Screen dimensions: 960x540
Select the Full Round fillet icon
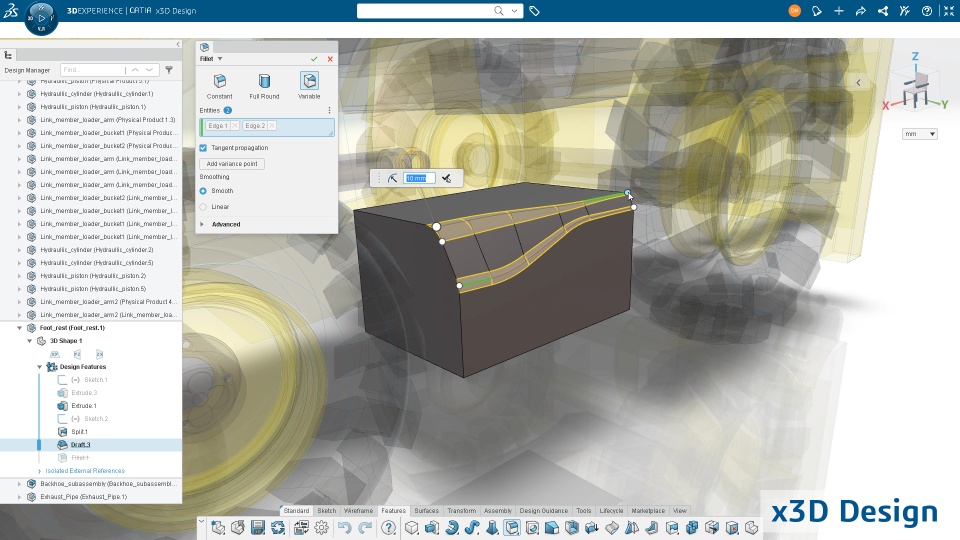(264, 82)
